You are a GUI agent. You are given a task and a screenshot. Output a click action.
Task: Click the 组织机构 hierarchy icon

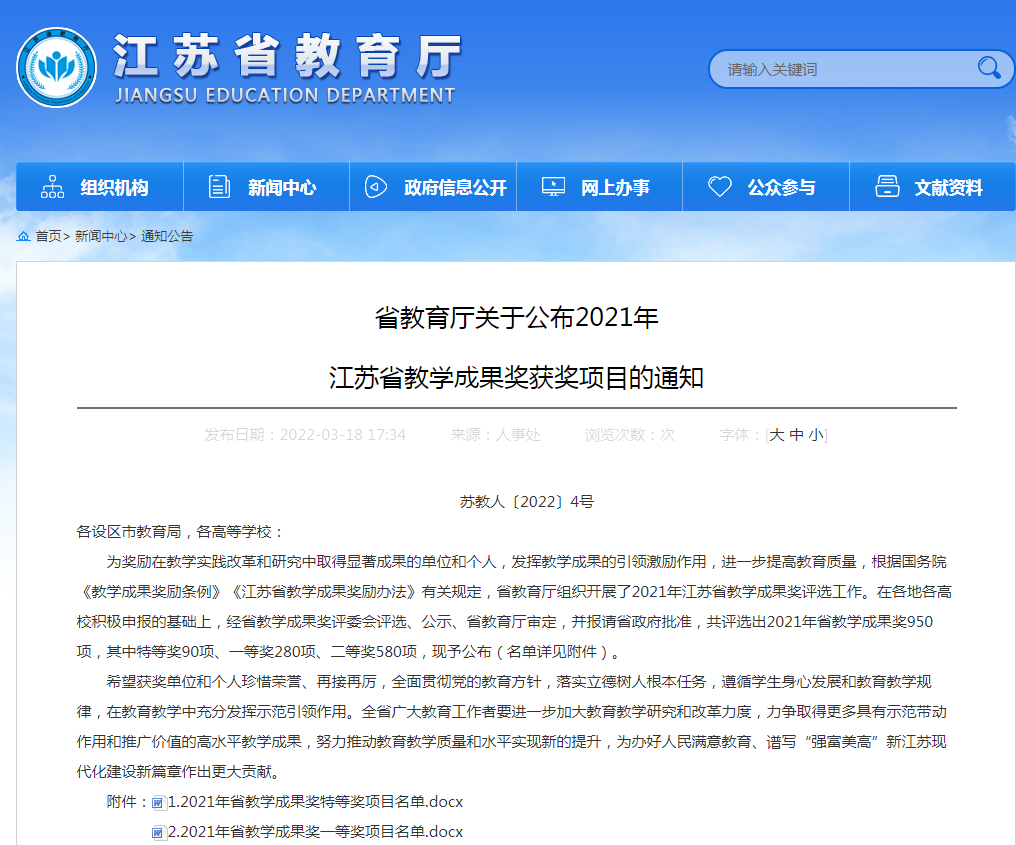pyautogui.click(x=52, y=187)
